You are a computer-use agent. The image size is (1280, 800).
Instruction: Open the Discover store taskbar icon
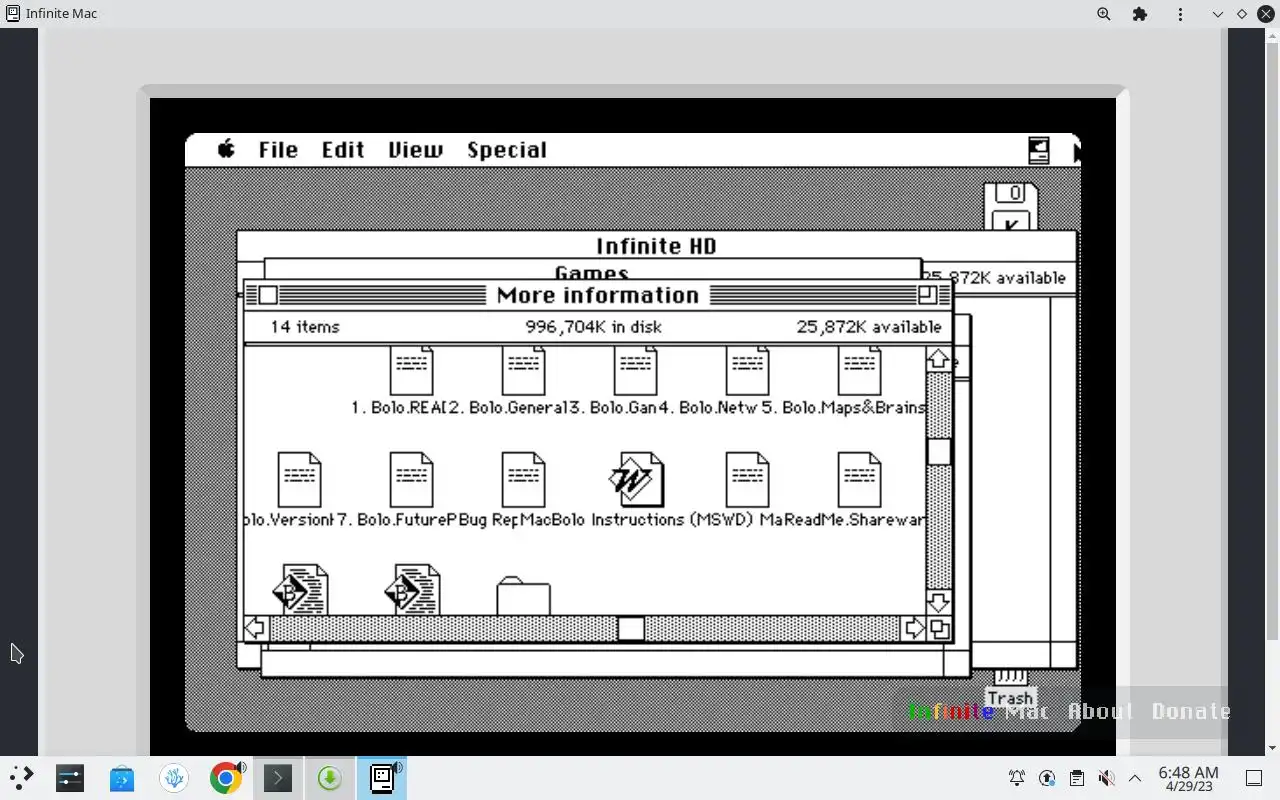pyautogui.click(x=122, y=777)
